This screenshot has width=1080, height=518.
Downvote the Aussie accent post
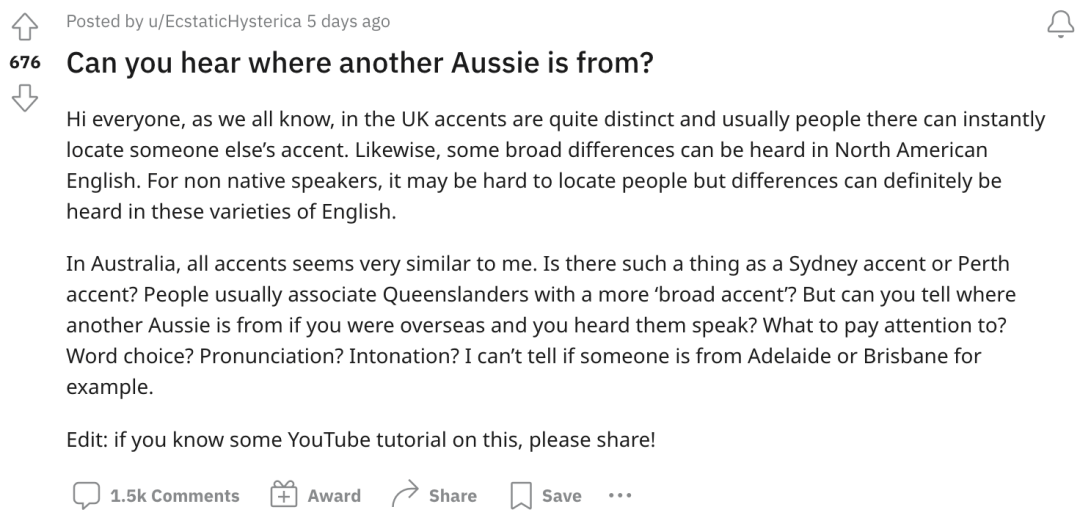click(x=25, y=96)
